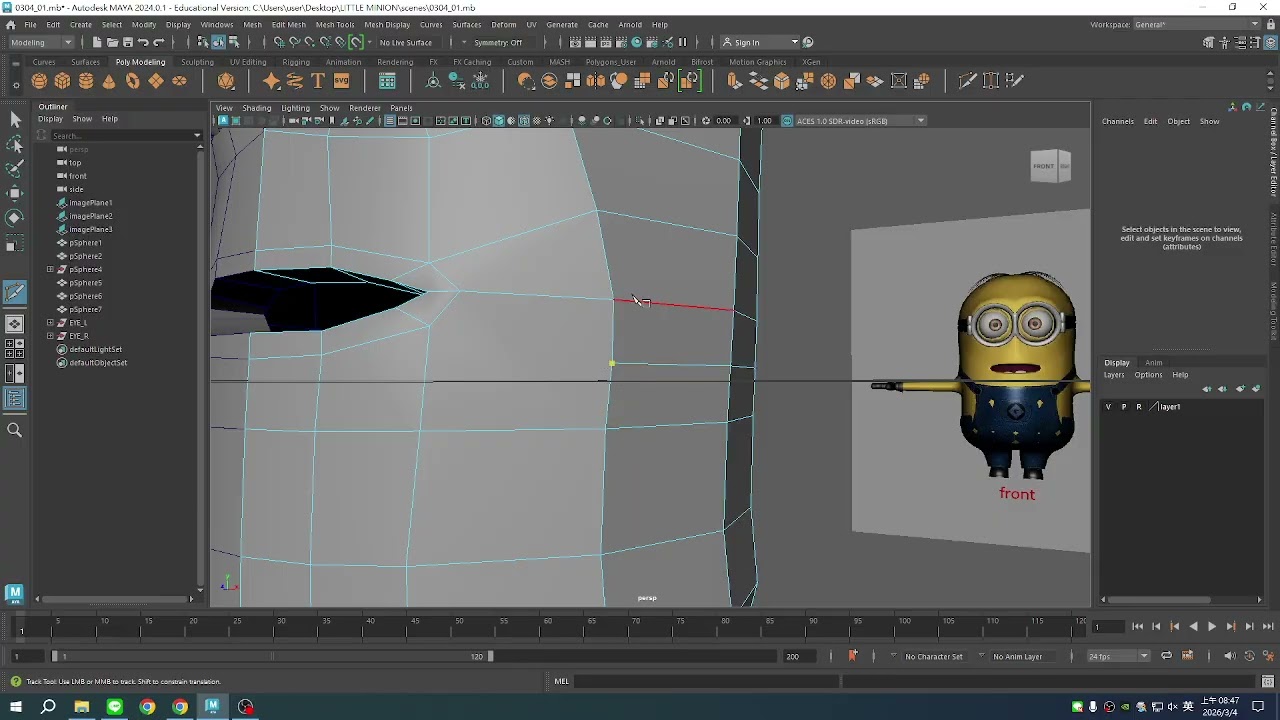Viewport: 1280px width, 720px height.
Task: Activate the Move tool
Action: (15, 193)
